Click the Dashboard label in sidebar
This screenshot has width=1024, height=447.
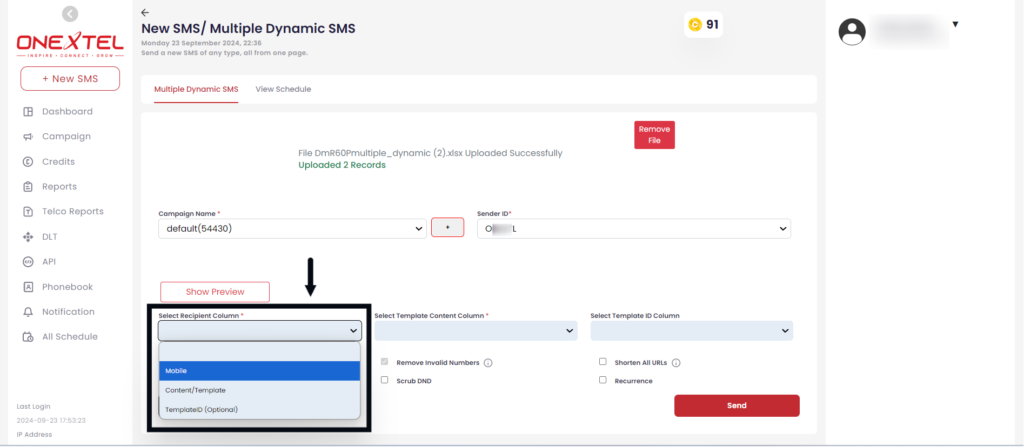coord(67,112)
